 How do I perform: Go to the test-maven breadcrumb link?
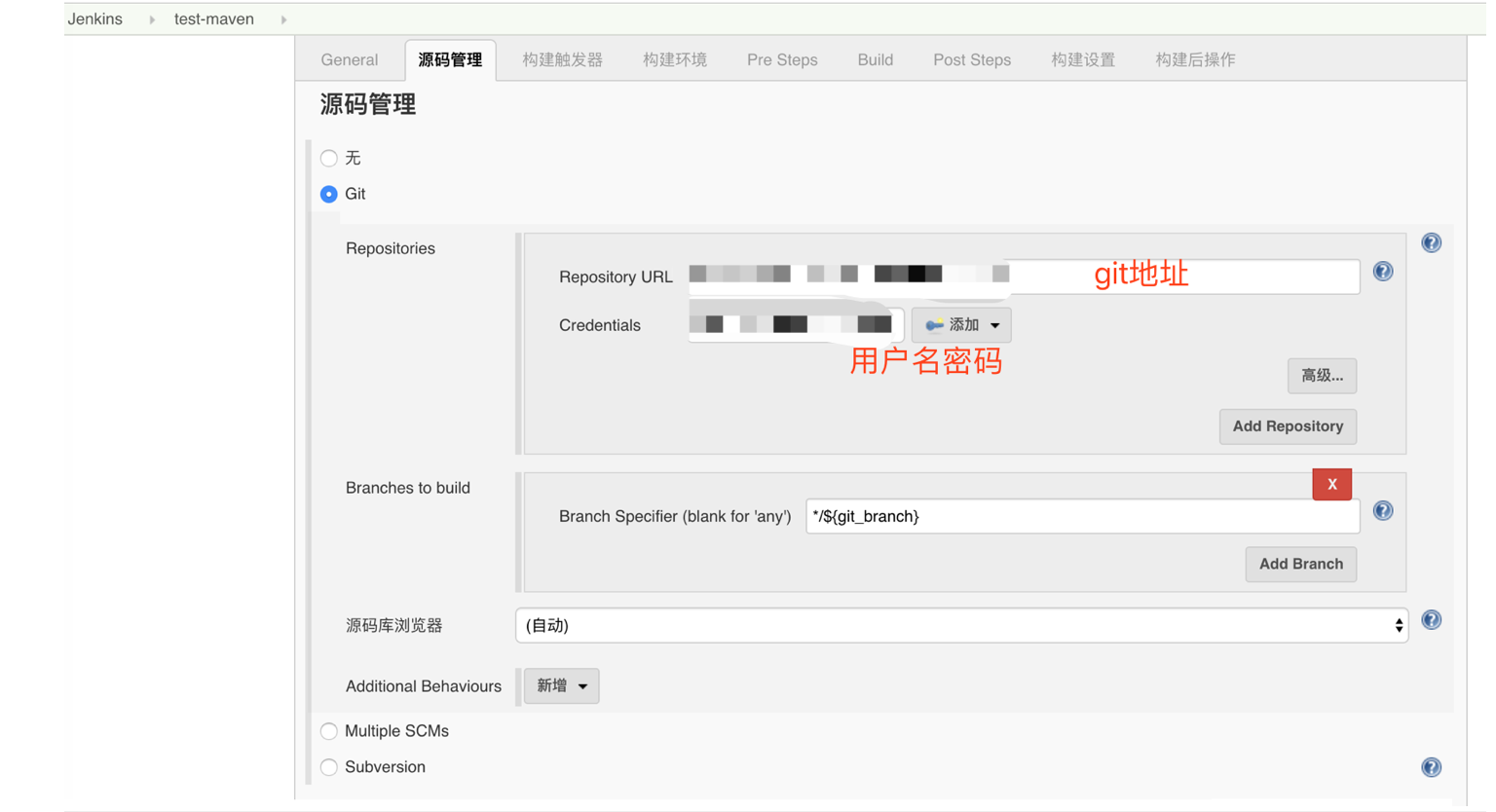214,18
